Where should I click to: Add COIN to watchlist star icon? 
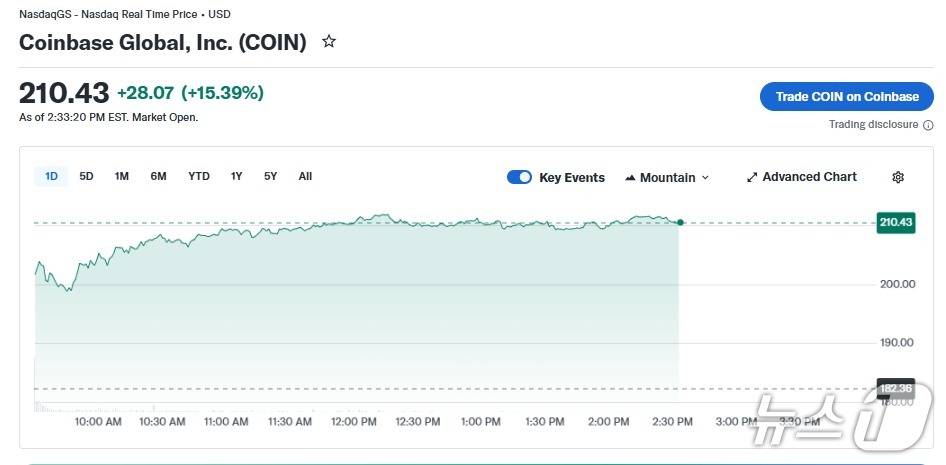pyautogui.click(x=329, y=42)
